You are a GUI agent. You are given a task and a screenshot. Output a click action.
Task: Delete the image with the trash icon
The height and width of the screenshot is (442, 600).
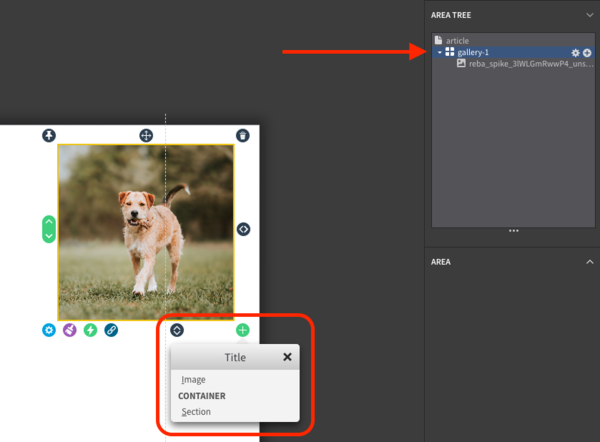243,135
